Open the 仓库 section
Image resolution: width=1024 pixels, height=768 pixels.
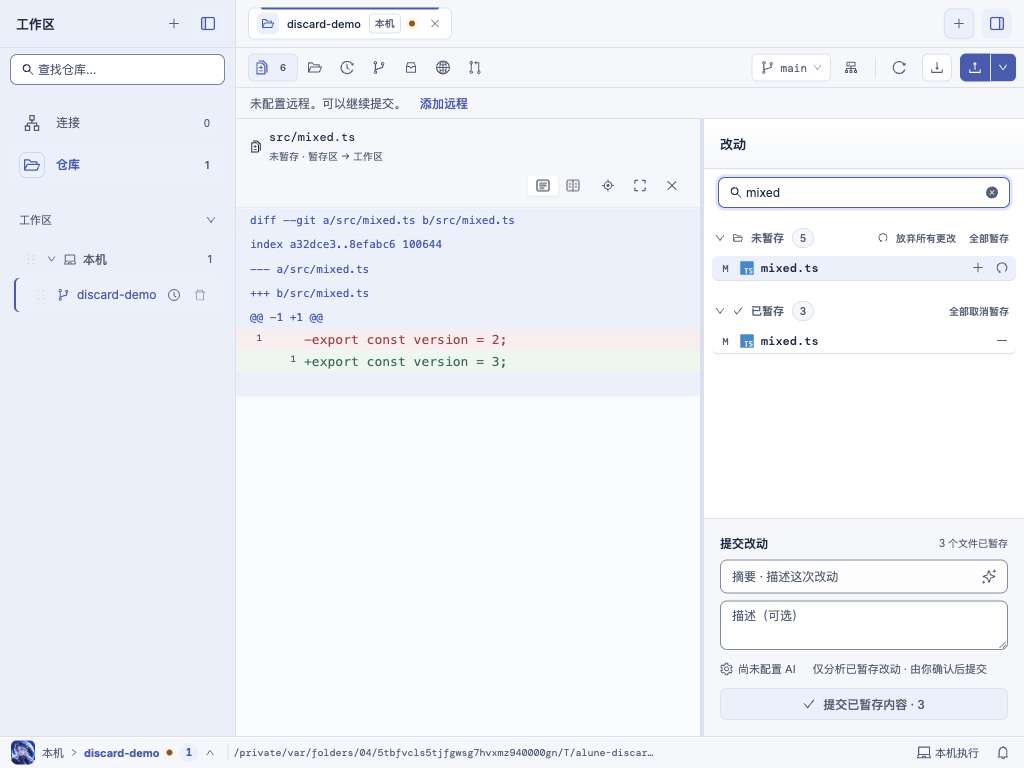[118, 165]
